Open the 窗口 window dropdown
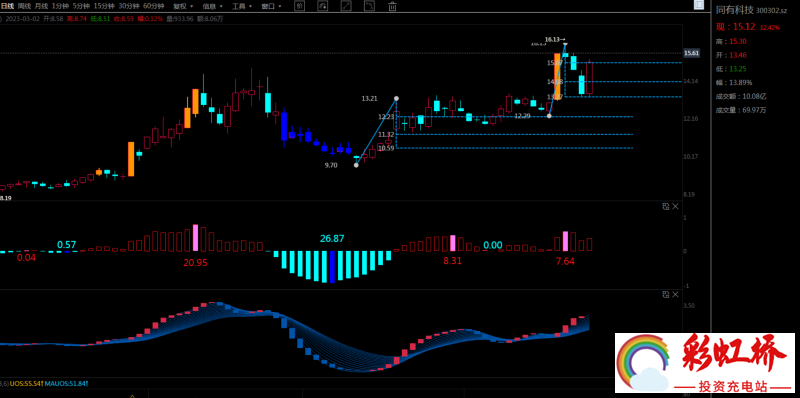Image resolution: width=800 pixels, height=398 pixels. point(271,6)
